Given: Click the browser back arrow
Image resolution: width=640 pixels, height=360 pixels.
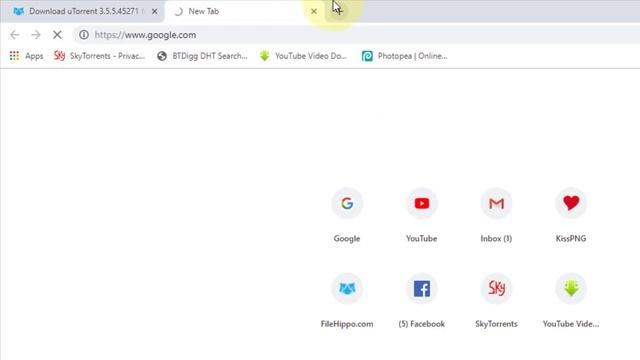Looking at the screenshot, I should [x=15, y=35].
